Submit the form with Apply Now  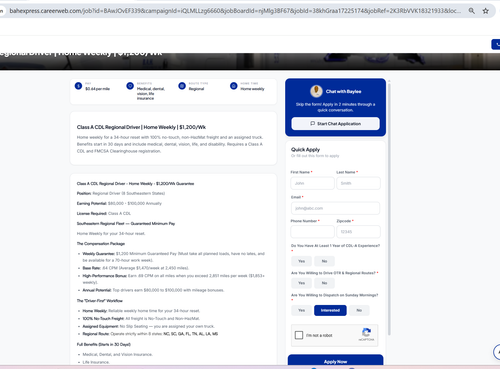pyautogui.click(x=335, y=361)
